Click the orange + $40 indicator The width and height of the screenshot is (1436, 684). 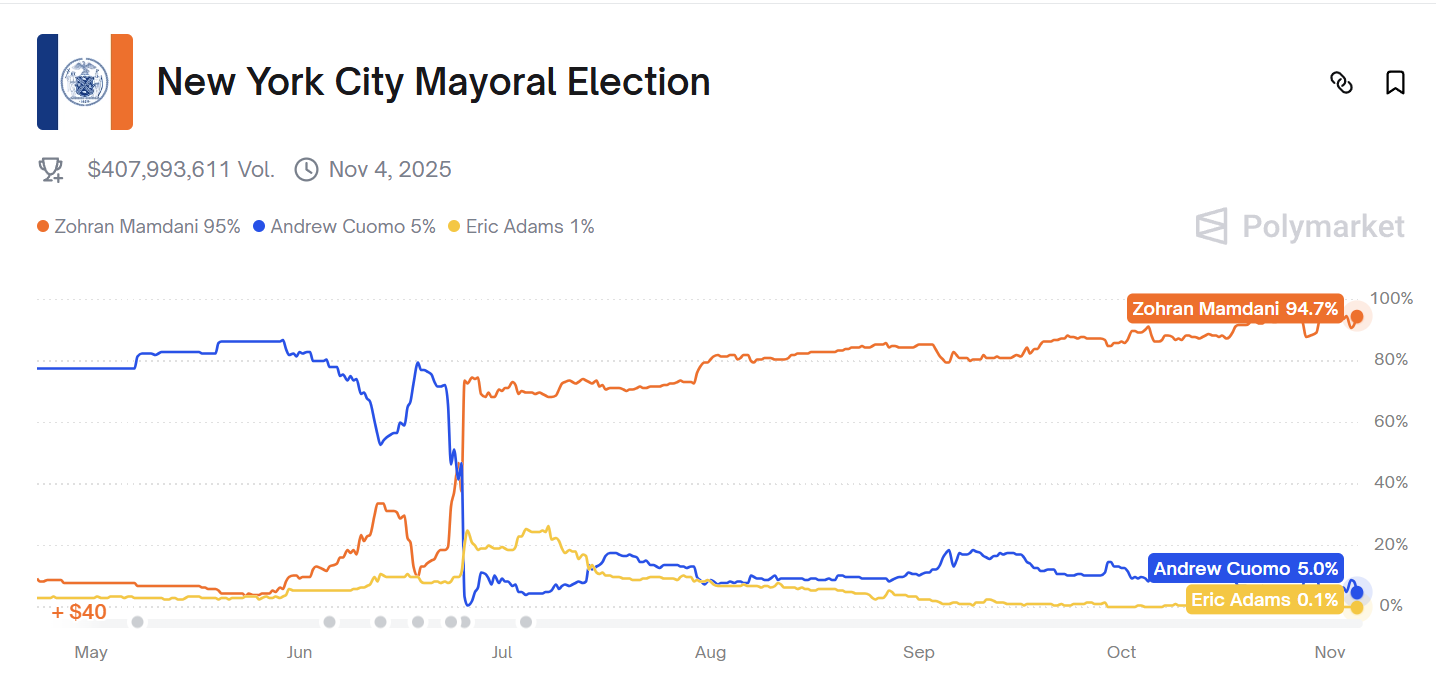79,611
